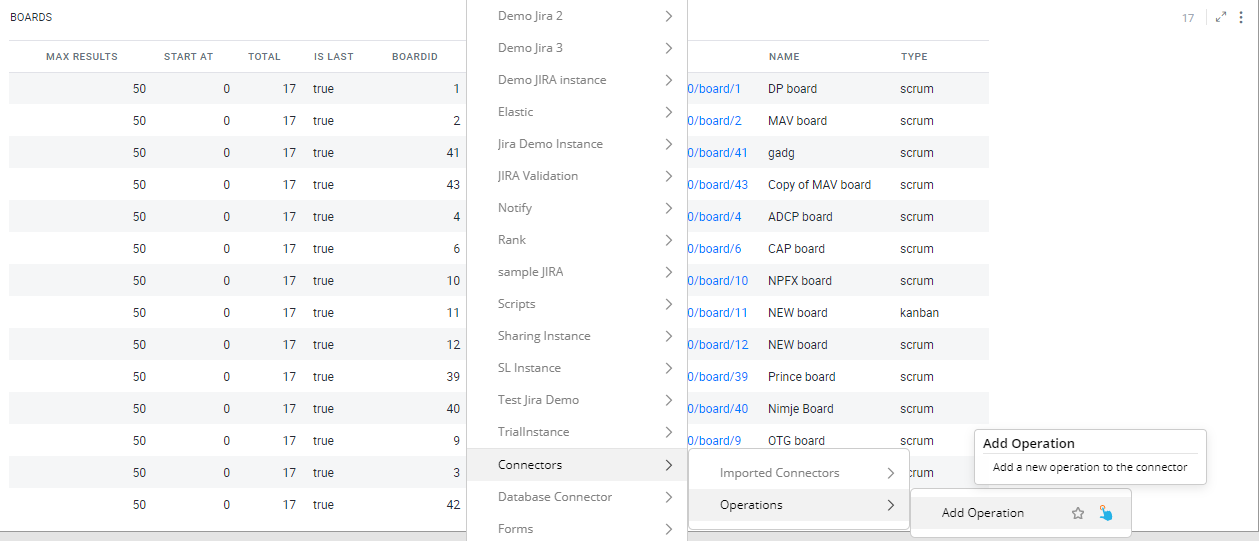Click the TYPE column header
This screenshot has height=541, width=1259.
pos(914,57)
